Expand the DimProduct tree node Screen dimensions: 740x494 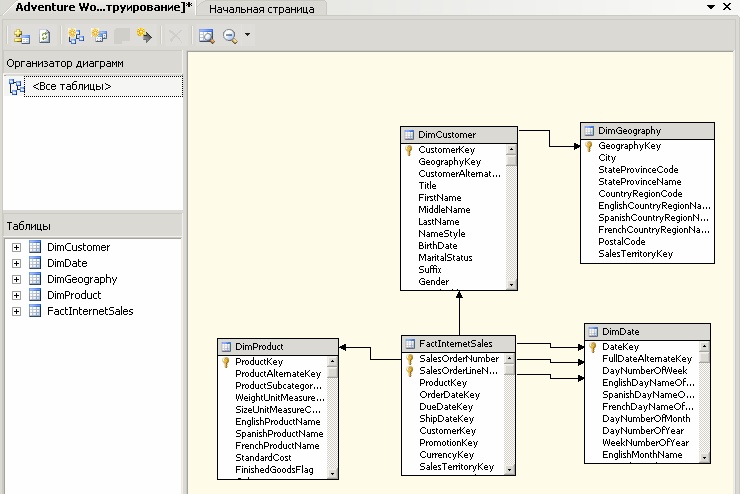point(17,295)
